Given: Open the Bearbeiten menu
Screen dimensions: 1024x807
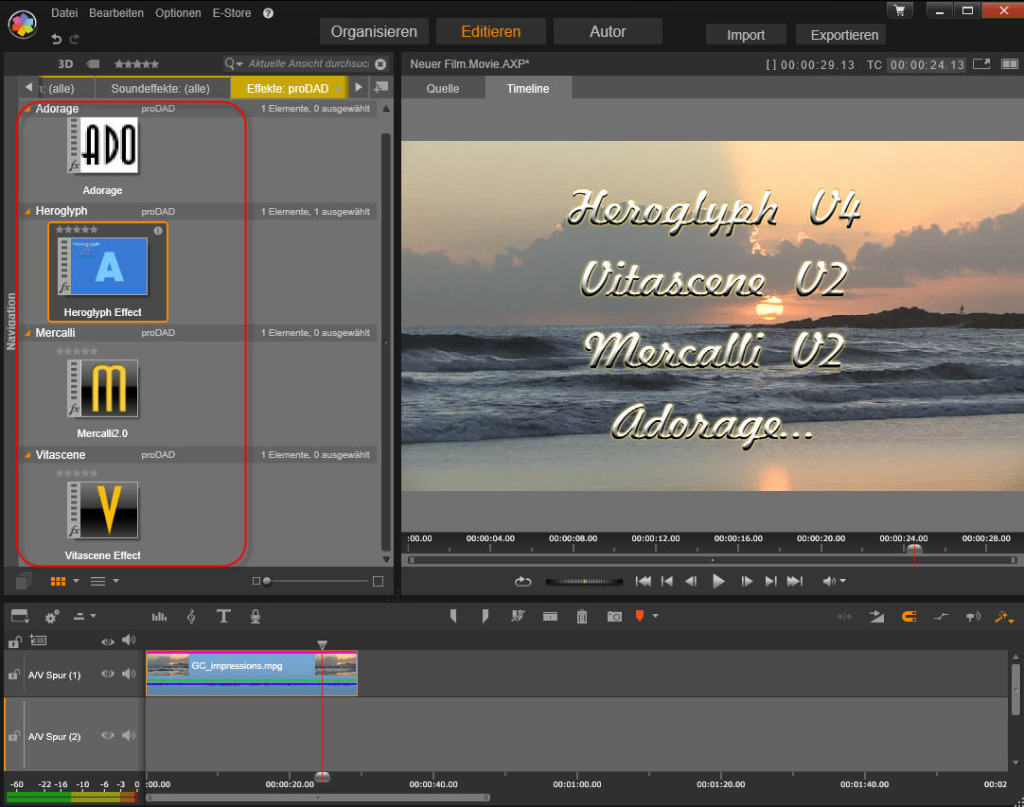Looking at the screenshot, I should (x=116, y=13).
